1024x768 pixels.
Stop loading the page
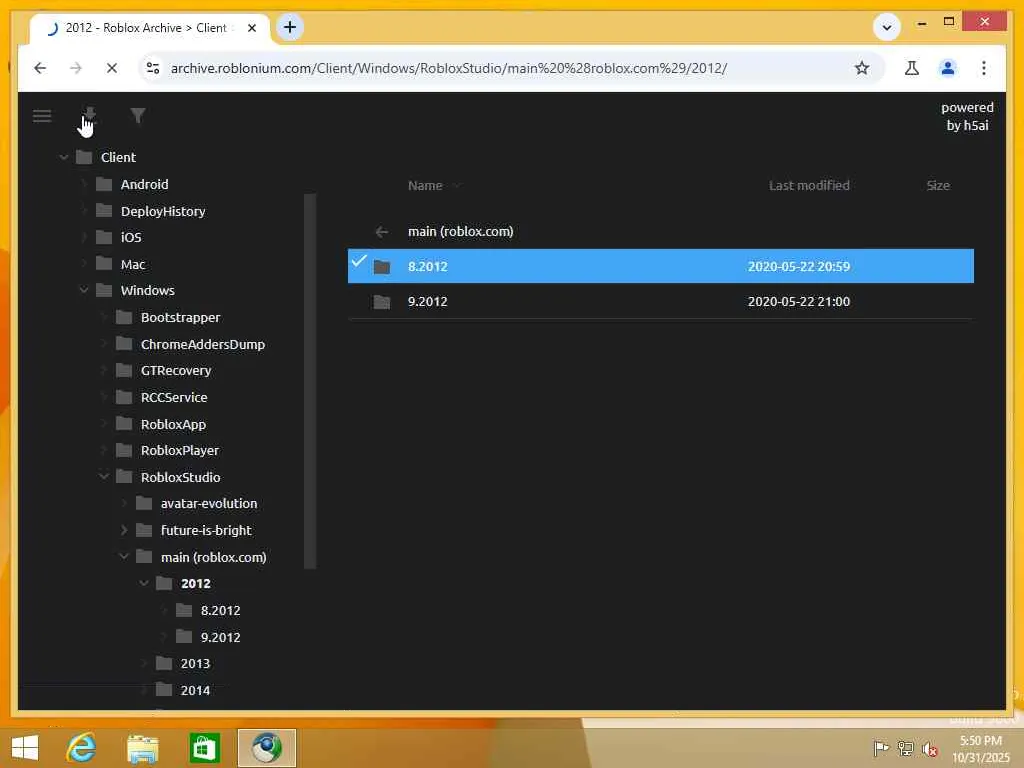point(112,68)
